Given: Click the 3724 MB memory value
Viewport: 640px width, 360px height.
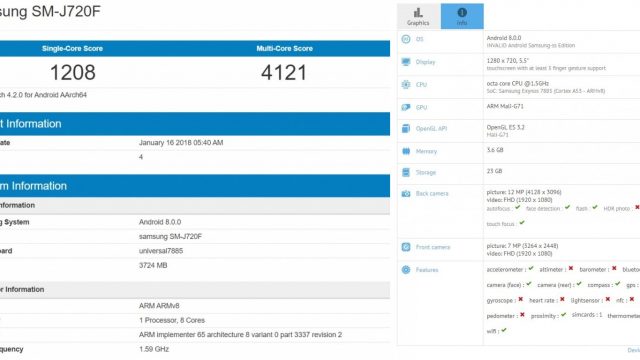Looking at the screenshot, I should 153,265.
